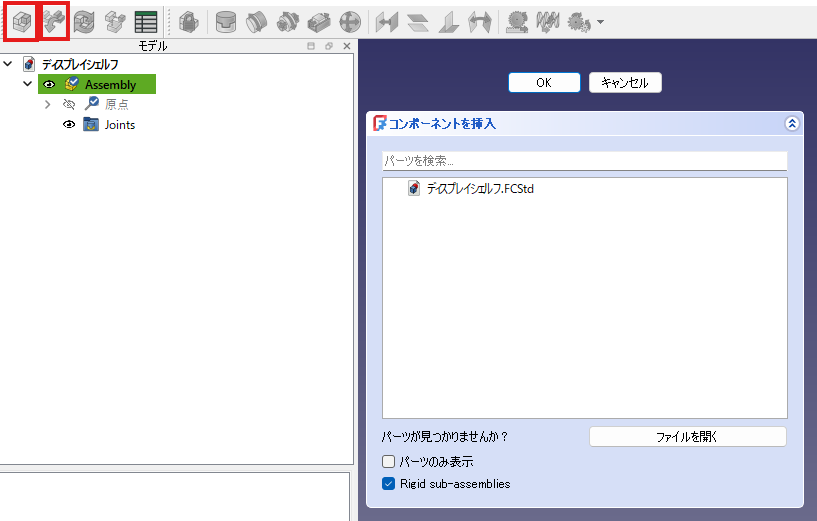Click the Solve Assembly icon
The height and width of the screenshot is (521, 817).
tap(84, 21)
